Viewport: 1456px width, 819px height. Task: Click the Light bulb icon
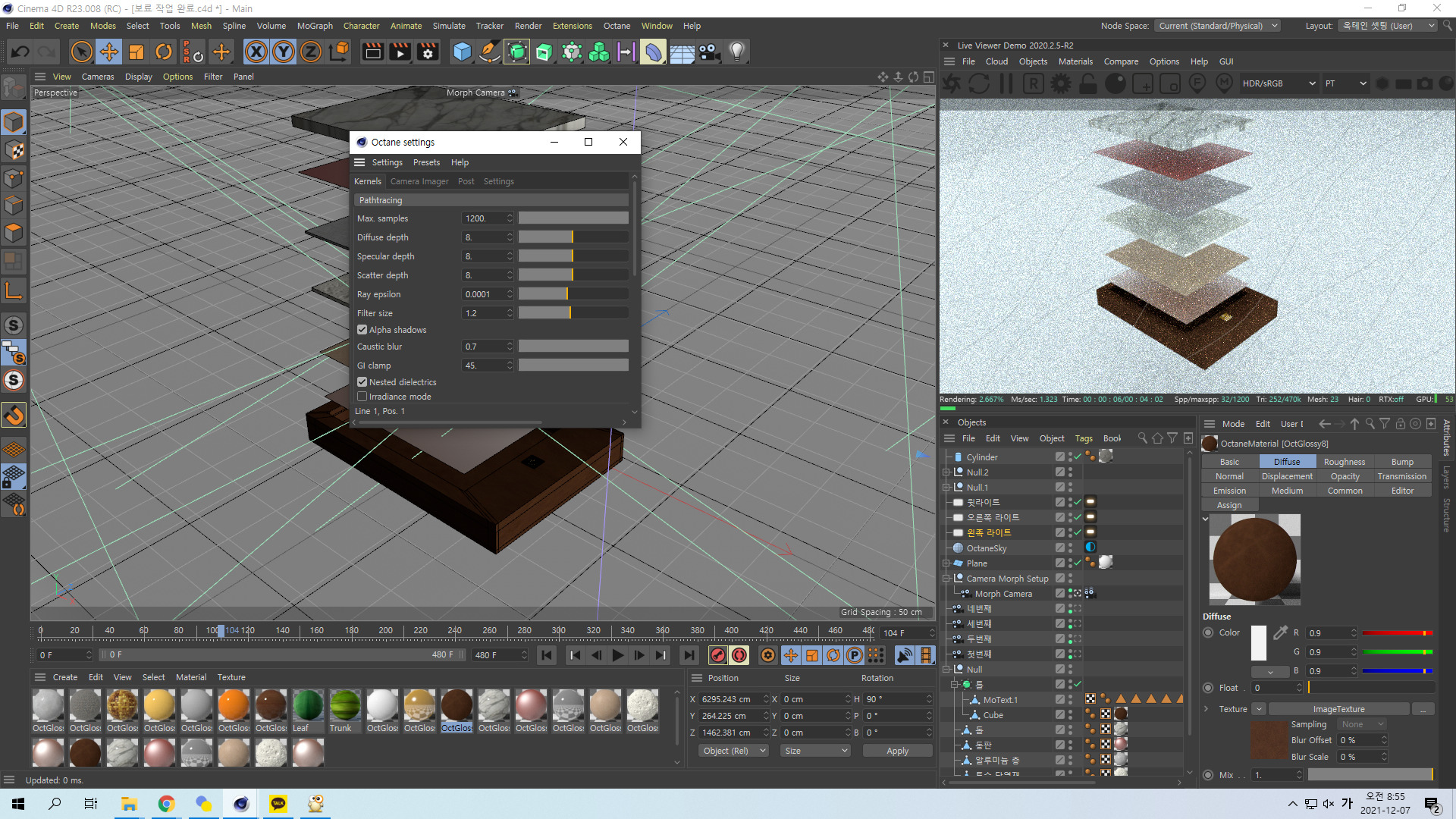click(x=736, y=52)
